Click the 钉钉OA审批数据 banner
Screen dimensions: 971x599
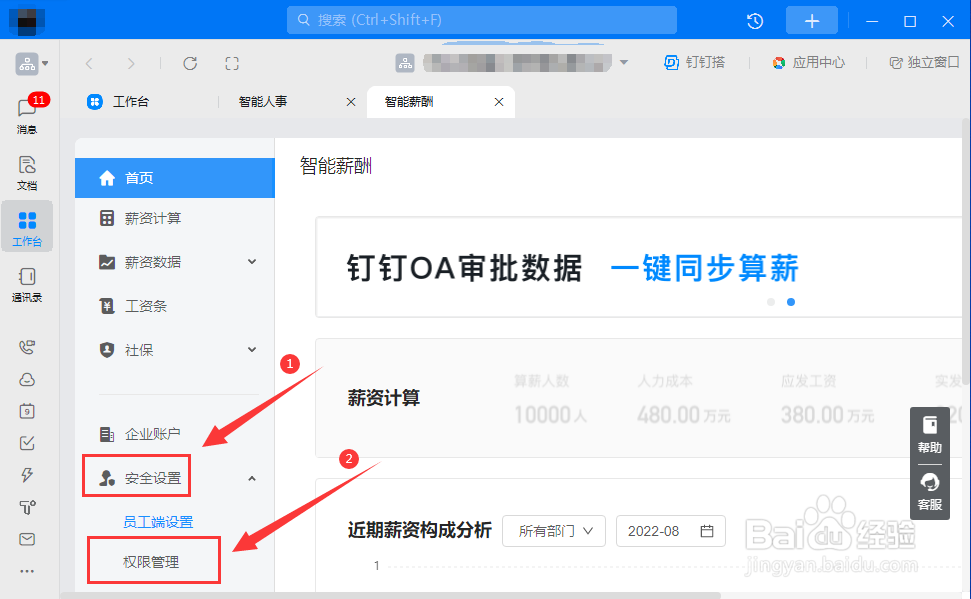pyautogui.click(x=640, y=268)
